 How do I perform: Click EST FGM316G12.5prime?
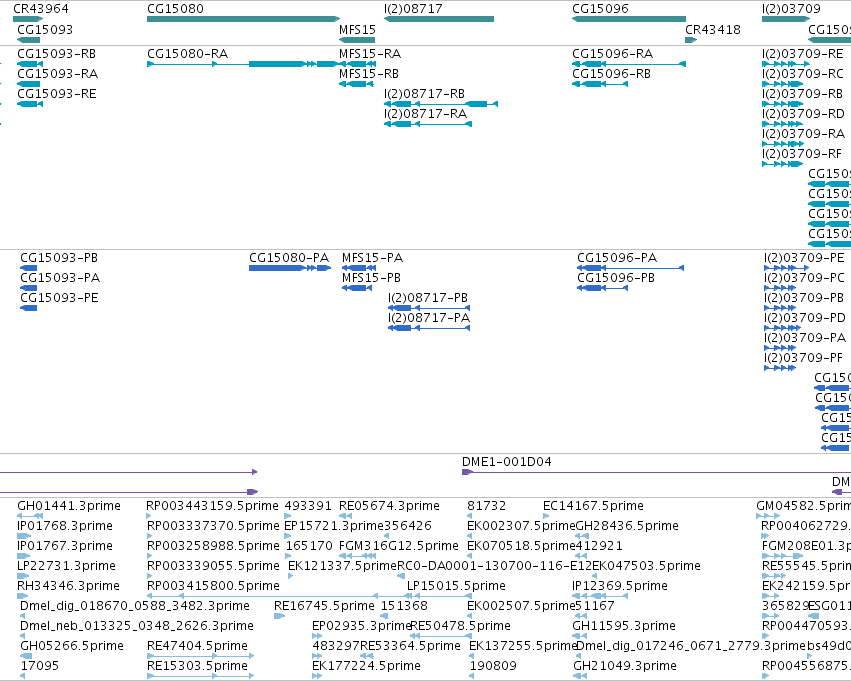[x=357, y=556]
